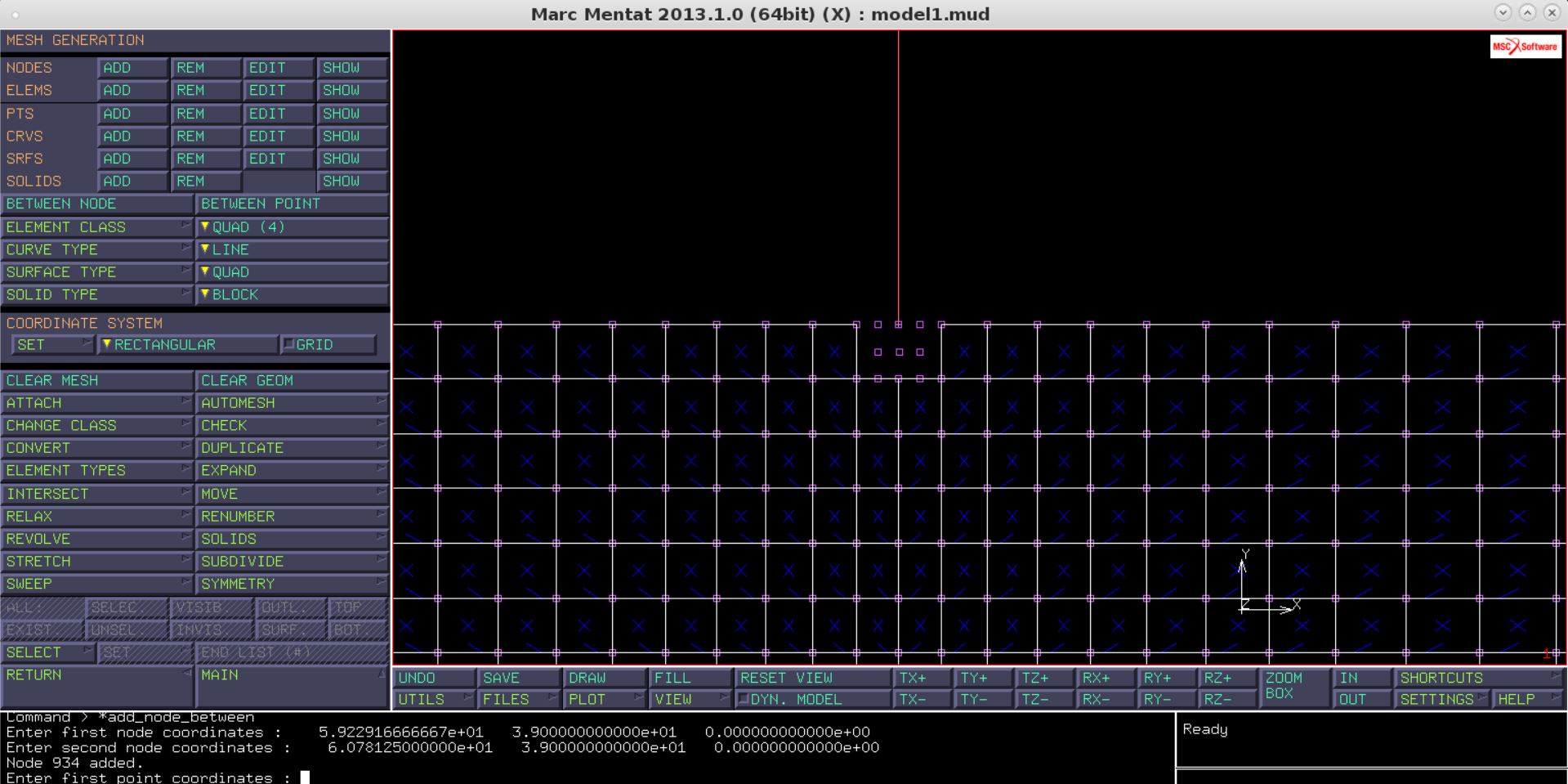Viewport: 1568px width, 784px height.
Task: Open the BLOCK solid type dropdown
Action: 292,294
